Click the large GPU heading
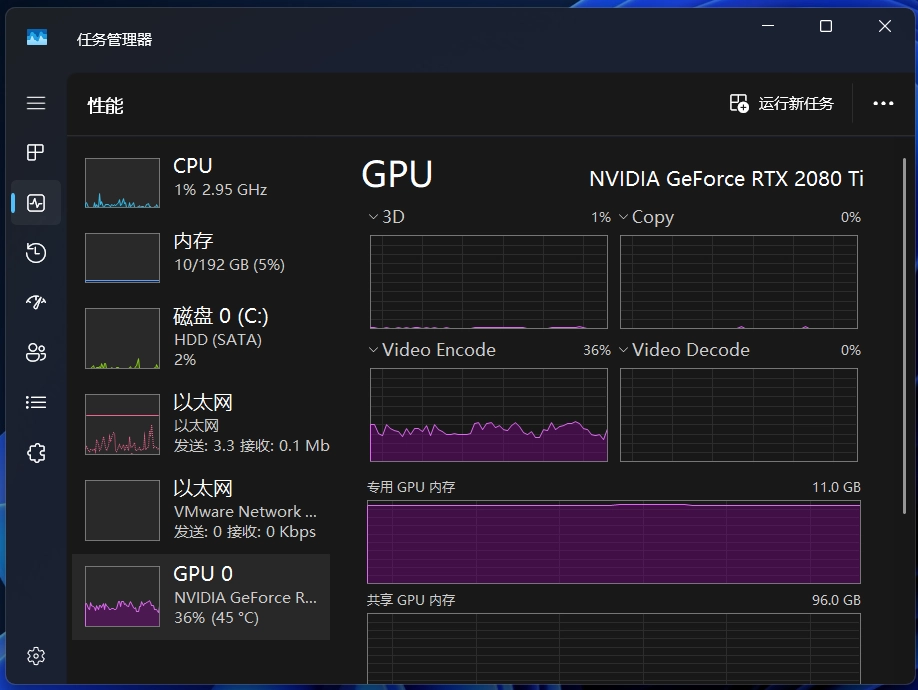Image resolution: width=918 pixels, height=690 pixels. pyautogui.click(x=397, y=174)
